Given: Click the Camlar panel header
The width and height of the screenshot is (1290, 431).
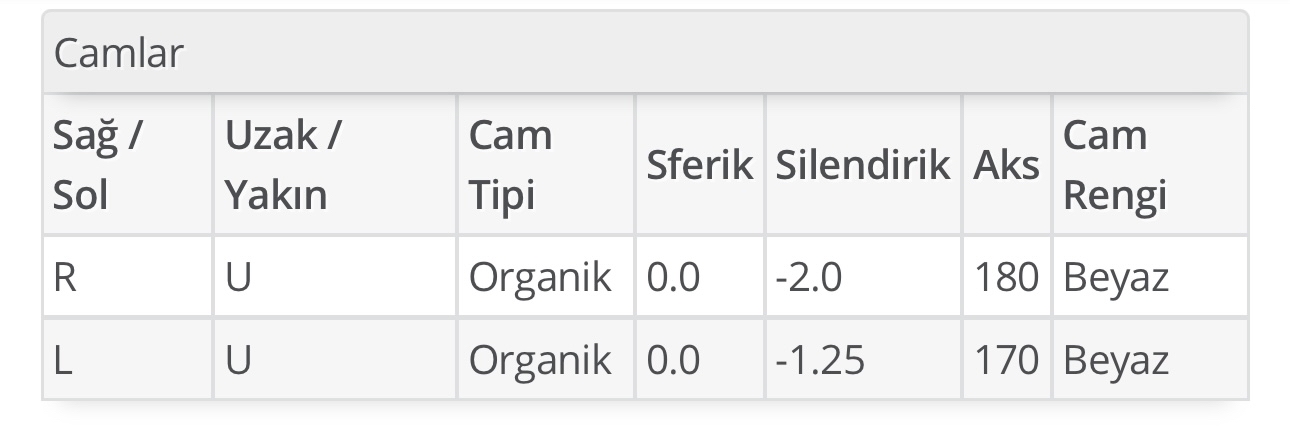Looking at the screenshot, I should (x=120, y=53).
